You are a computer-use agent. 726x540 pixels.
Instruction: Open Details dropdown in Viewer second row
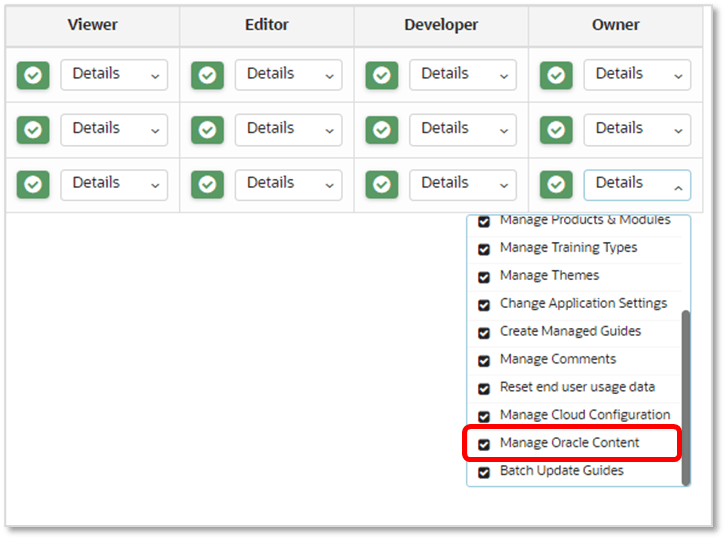coord(114,130)
